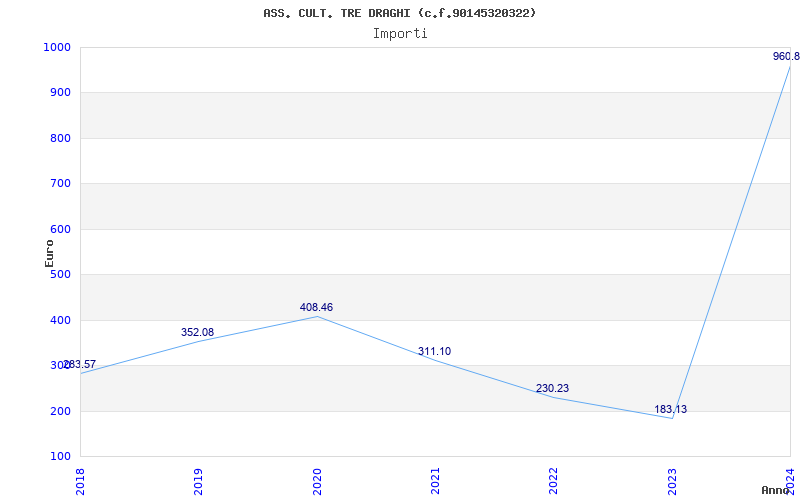
Task: Click the 400 y-axis tick label
Action: click(59, 320)
